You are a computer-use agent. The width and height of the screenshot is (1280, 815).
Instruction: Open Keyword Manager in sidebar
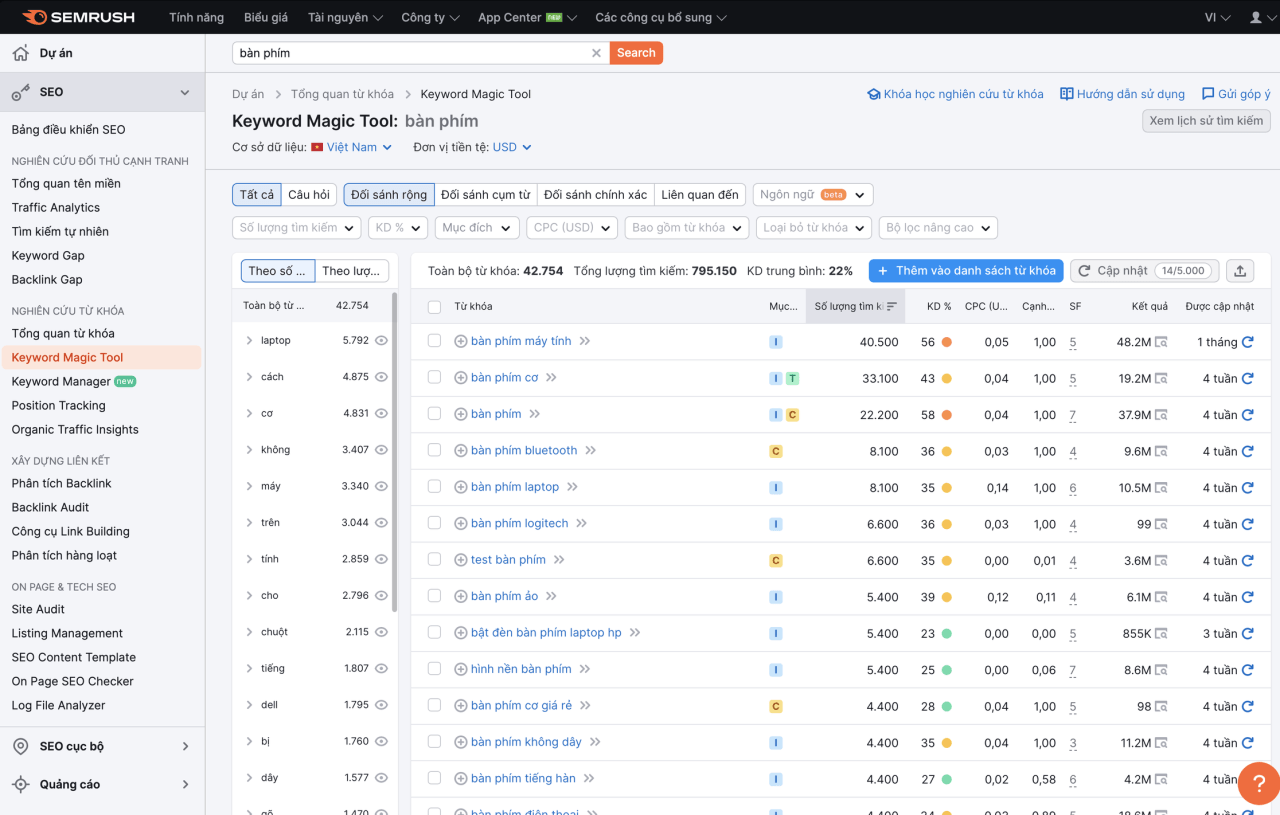[61, 382]
